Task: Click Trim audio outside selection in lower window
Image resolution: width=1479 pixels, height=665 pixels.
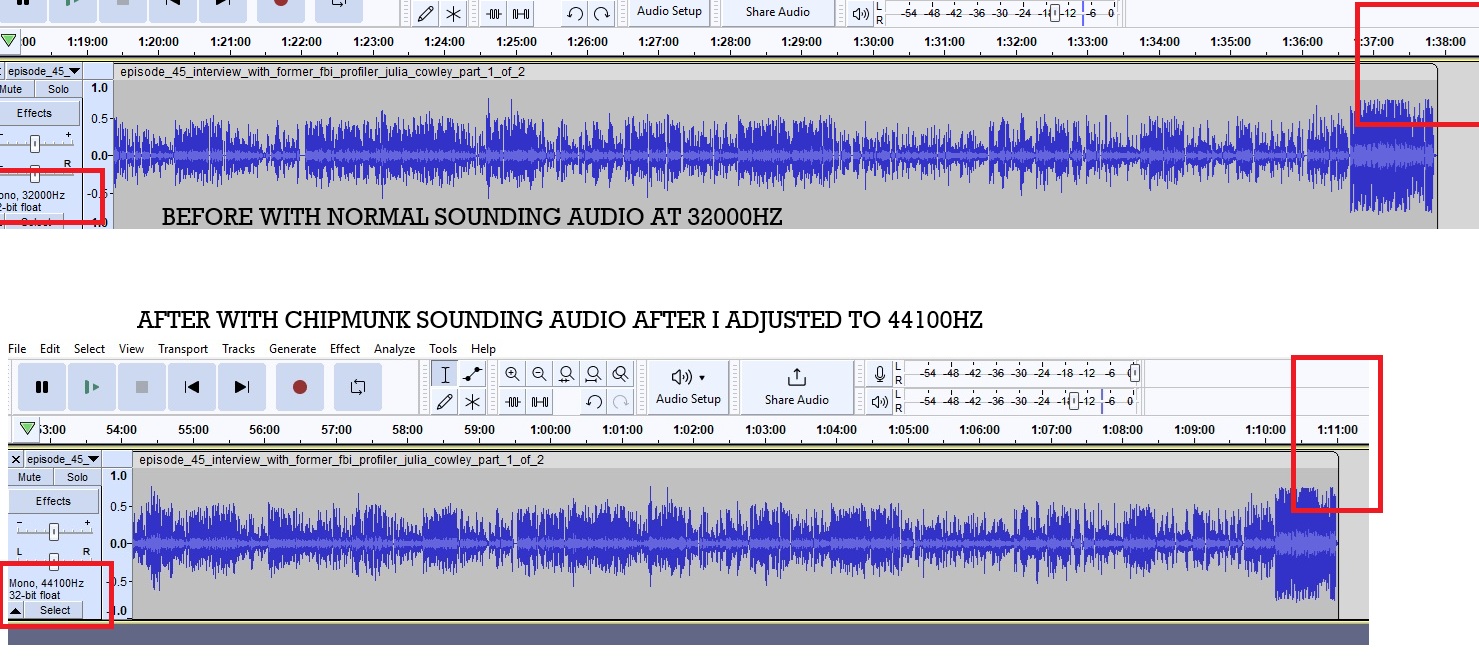Action: 512,401
